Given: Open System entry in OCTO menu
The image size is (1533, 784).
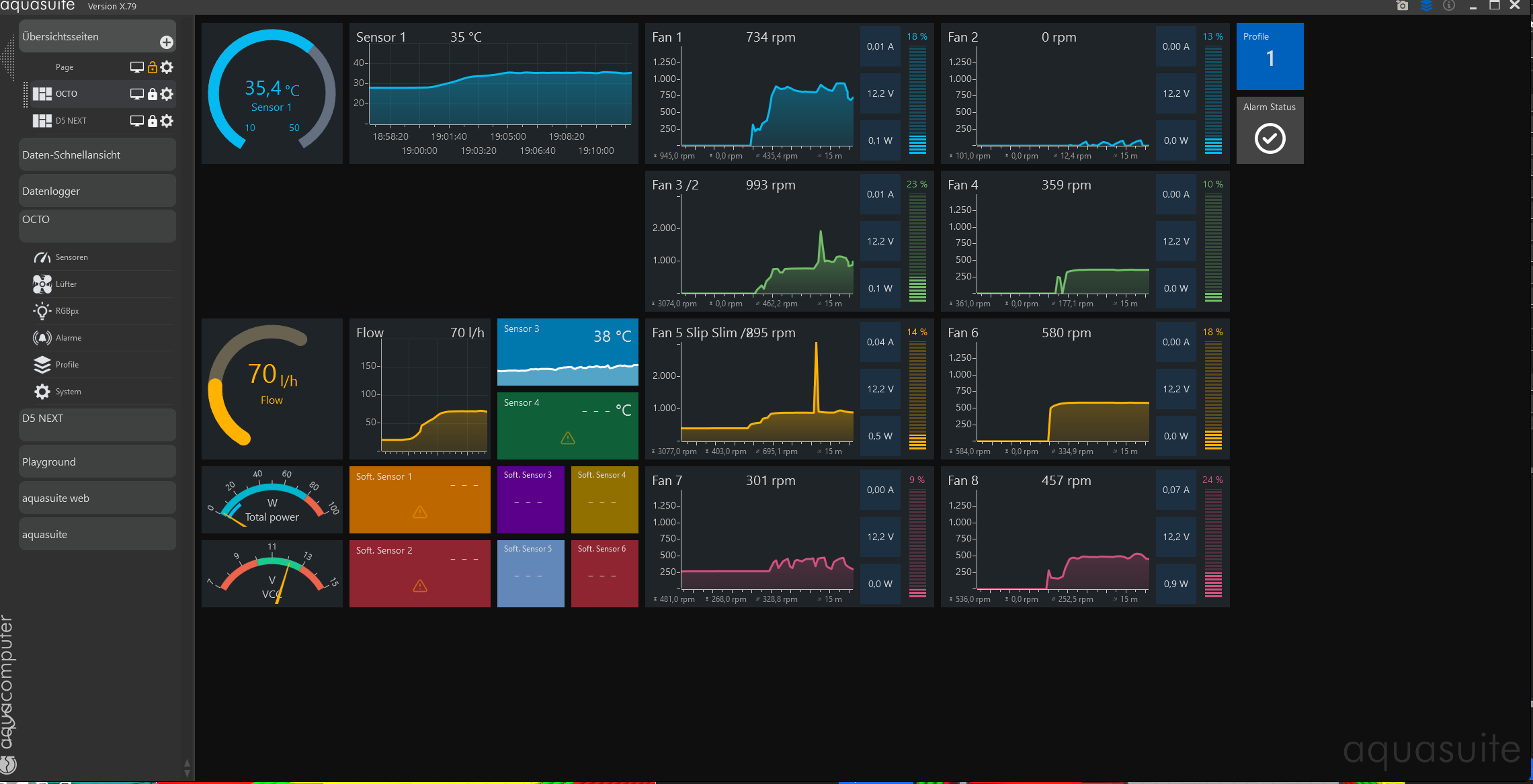Looking at the screenshot, I should 68,392.
